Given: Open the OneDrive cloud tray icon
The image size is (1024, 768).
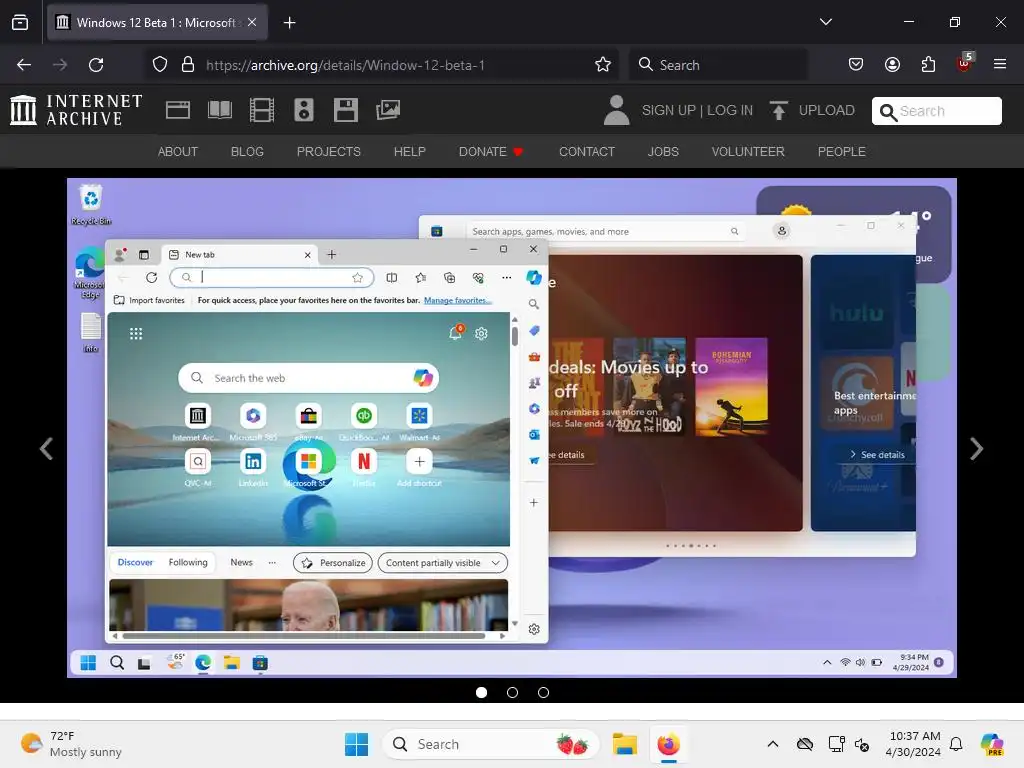Looking at the screenshot, I should pyautogui.click(x=805, y=744).
